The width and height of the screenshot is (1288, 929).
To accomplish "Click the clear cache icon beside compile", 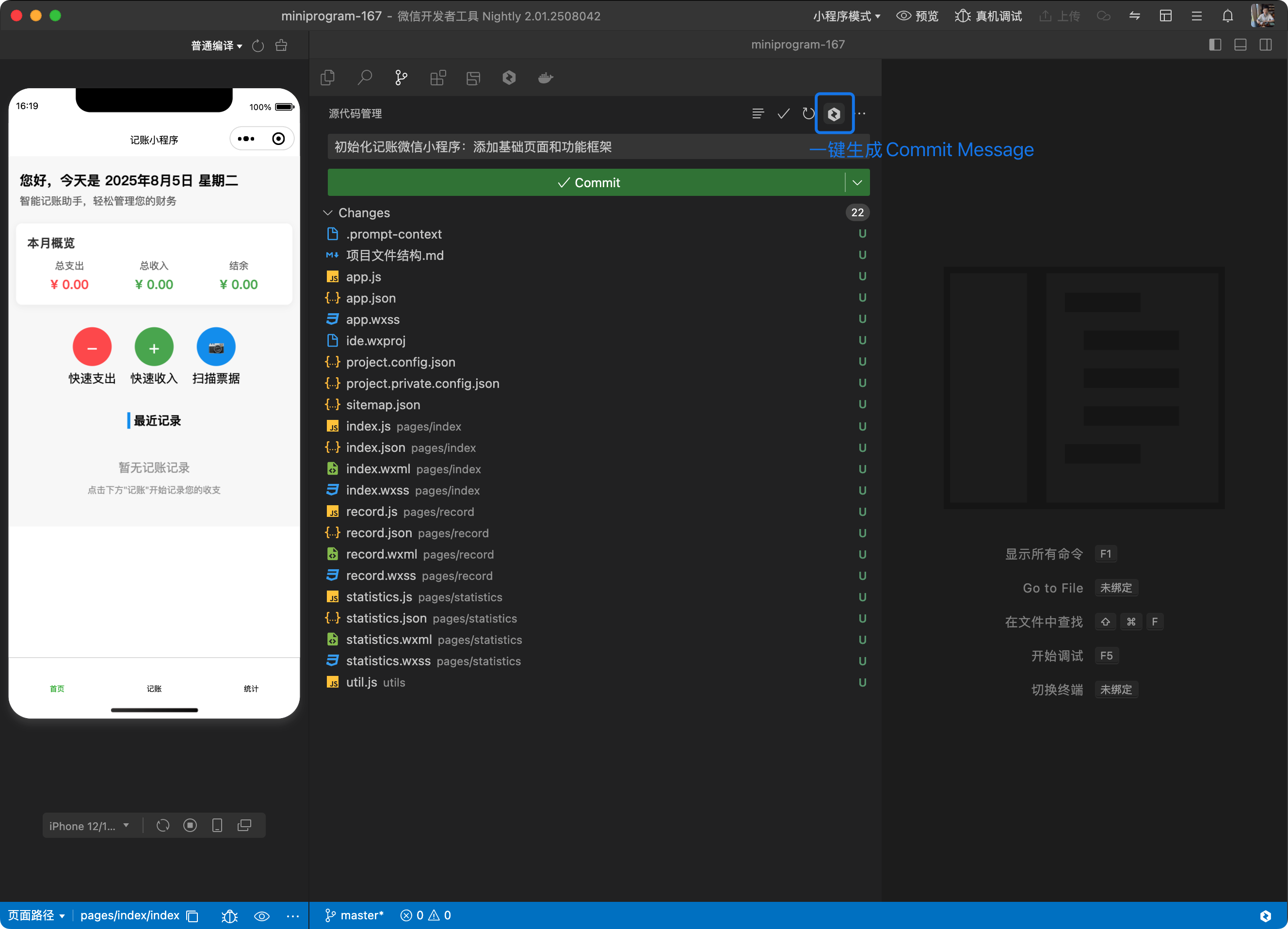I will [x=281, y=46].
